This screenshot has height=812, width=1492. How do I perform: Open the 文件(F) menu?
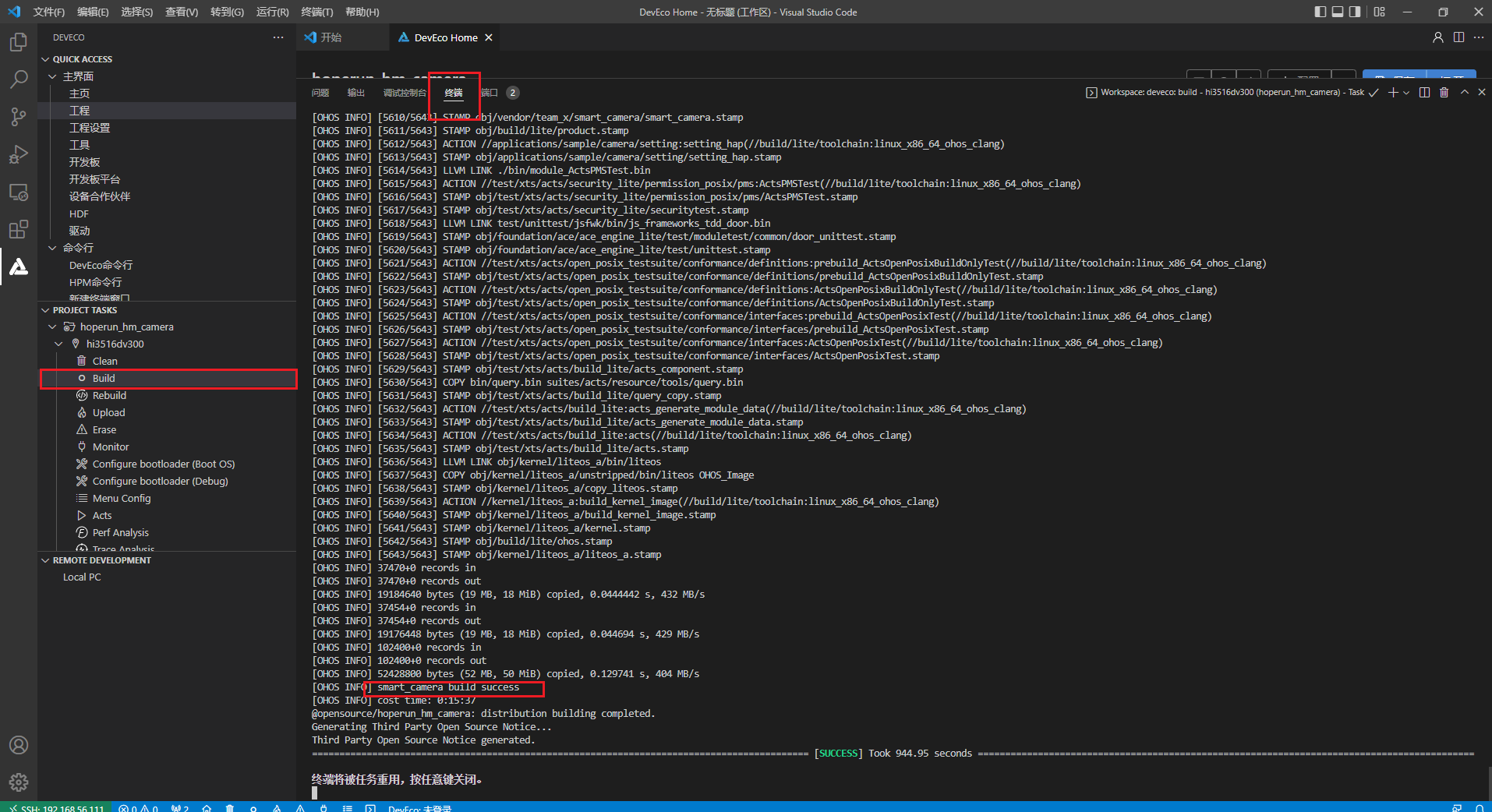tap(49, 12)
